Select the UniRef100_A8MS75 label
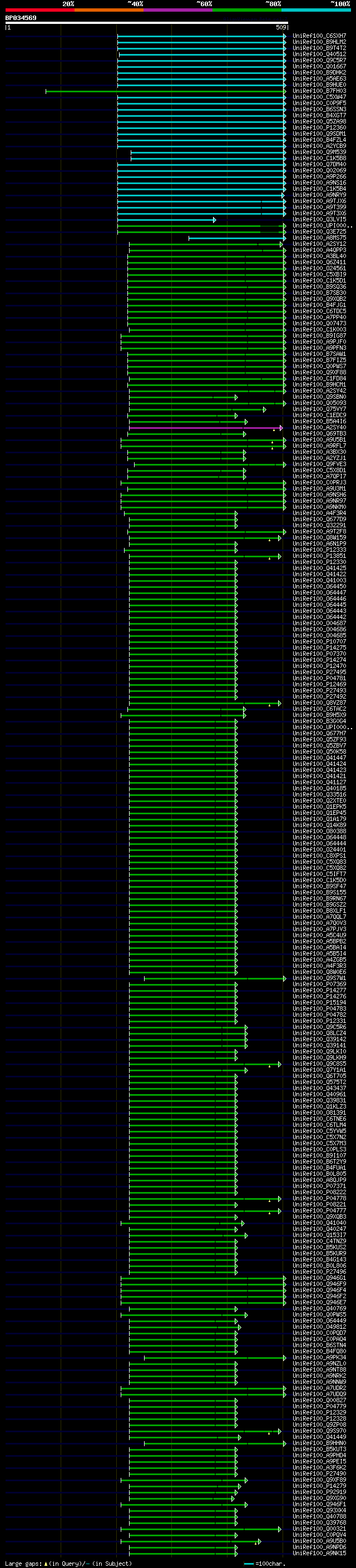Image resolution: width=356 pixels, height=1568 pixels. [319, 238]
